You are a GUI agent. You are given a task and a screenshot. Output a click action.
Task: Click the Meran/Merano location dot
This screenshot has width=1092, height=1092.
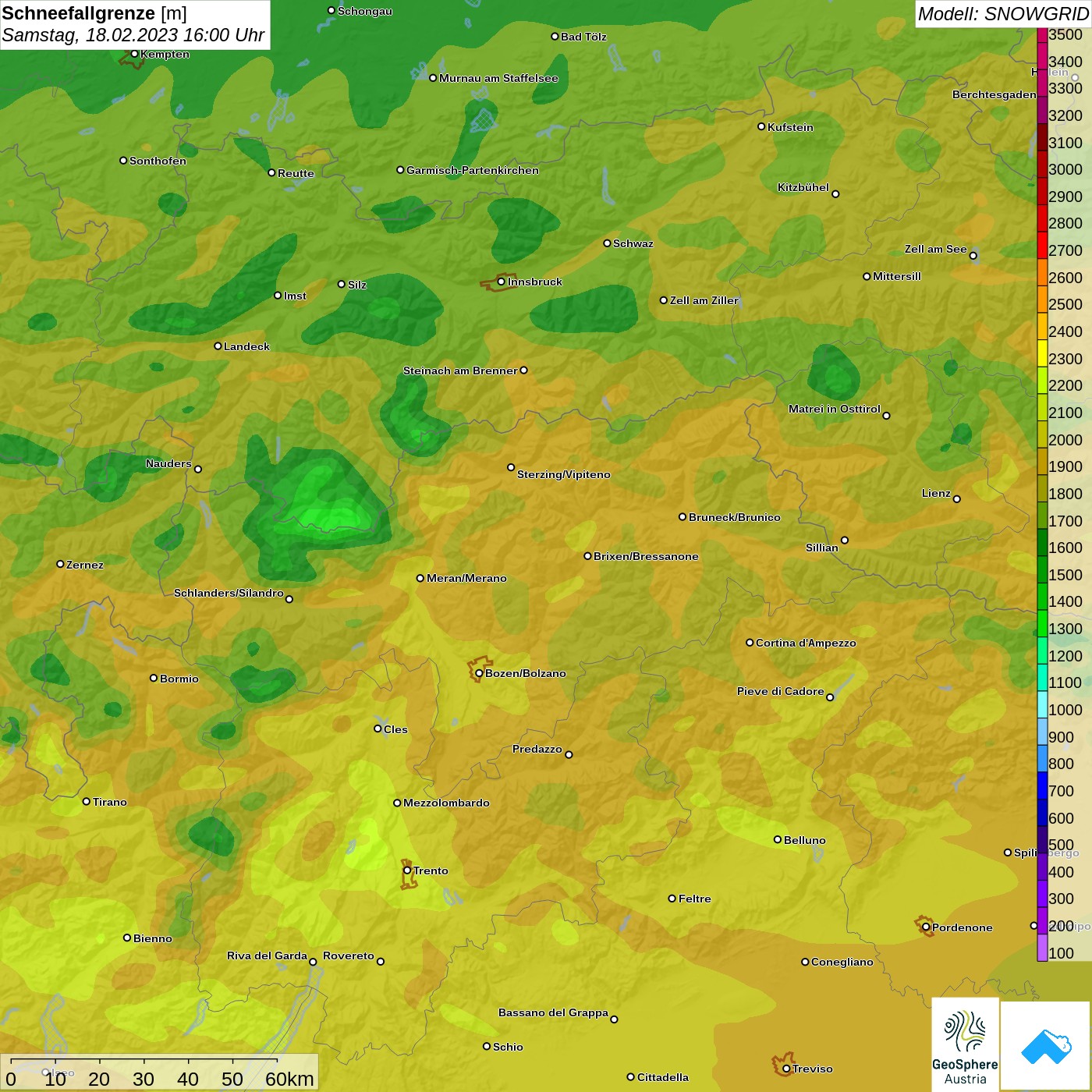click(420, 578)
